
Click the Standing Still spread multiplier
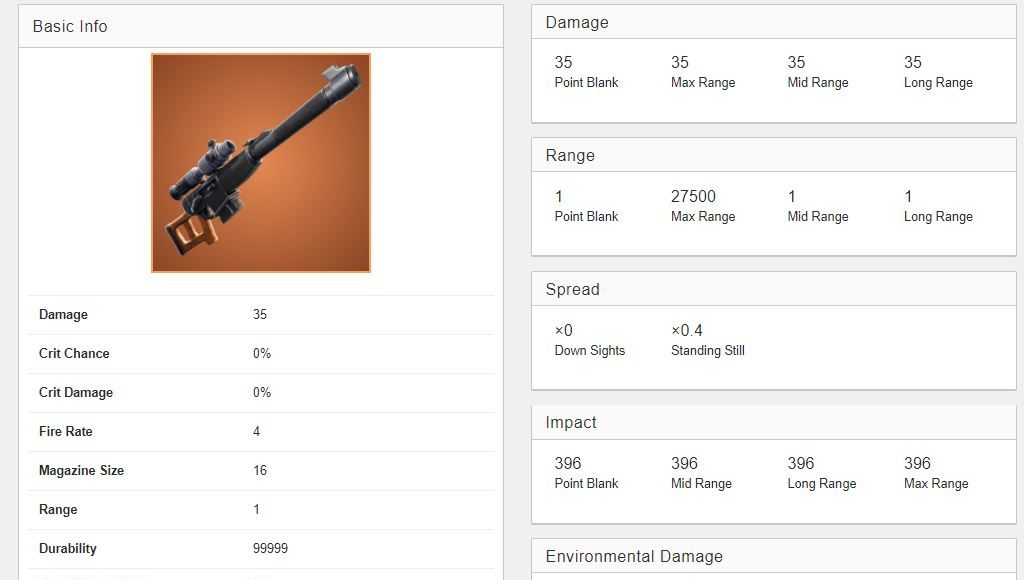click(x=687, y=330)
